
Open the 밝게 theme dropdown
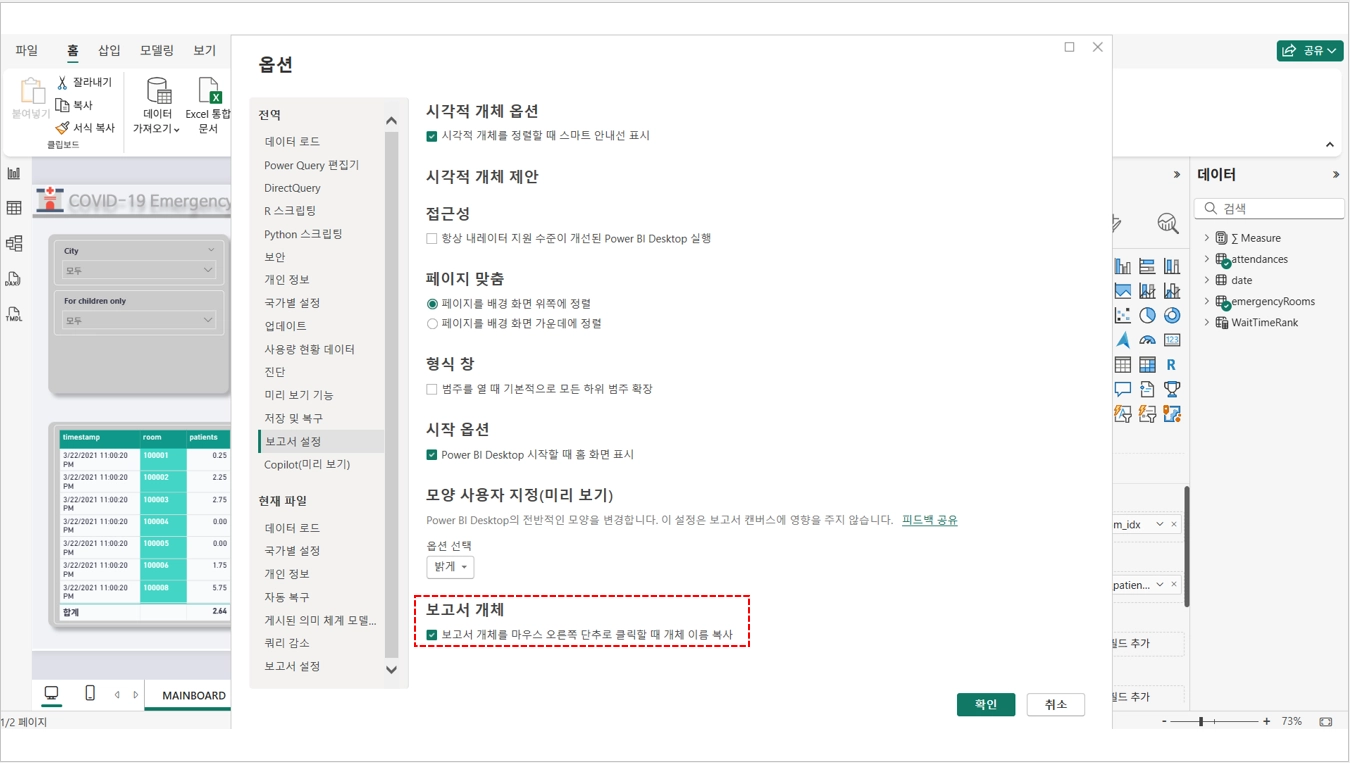point(450,567)
